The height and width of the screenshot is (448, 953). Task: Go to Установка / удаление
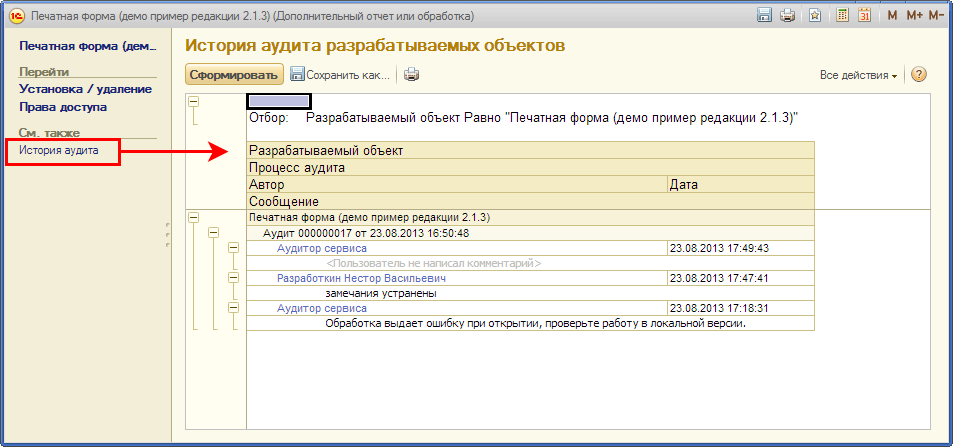pyautogui.click(x=85, y=89)
